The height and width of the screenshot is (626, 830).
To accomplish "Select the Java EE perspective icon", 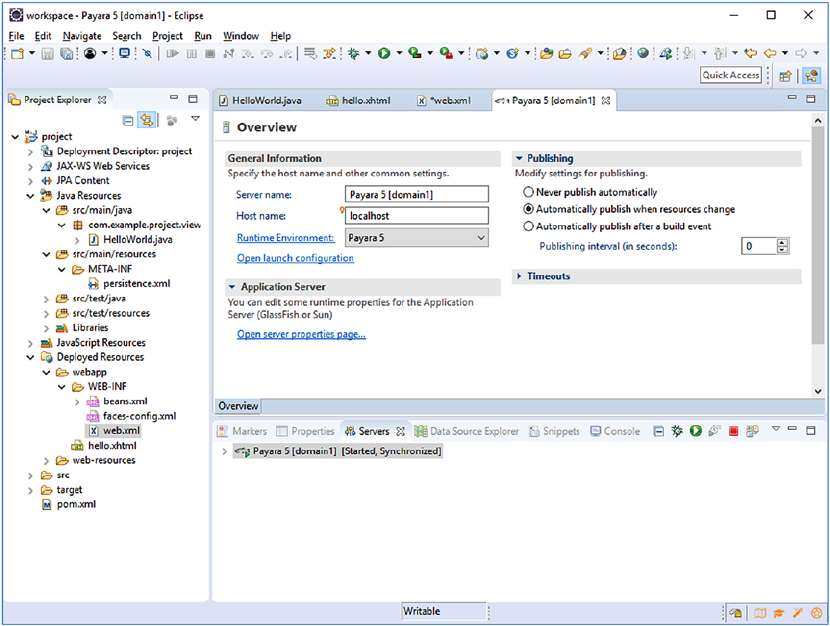I will [811, 76].
